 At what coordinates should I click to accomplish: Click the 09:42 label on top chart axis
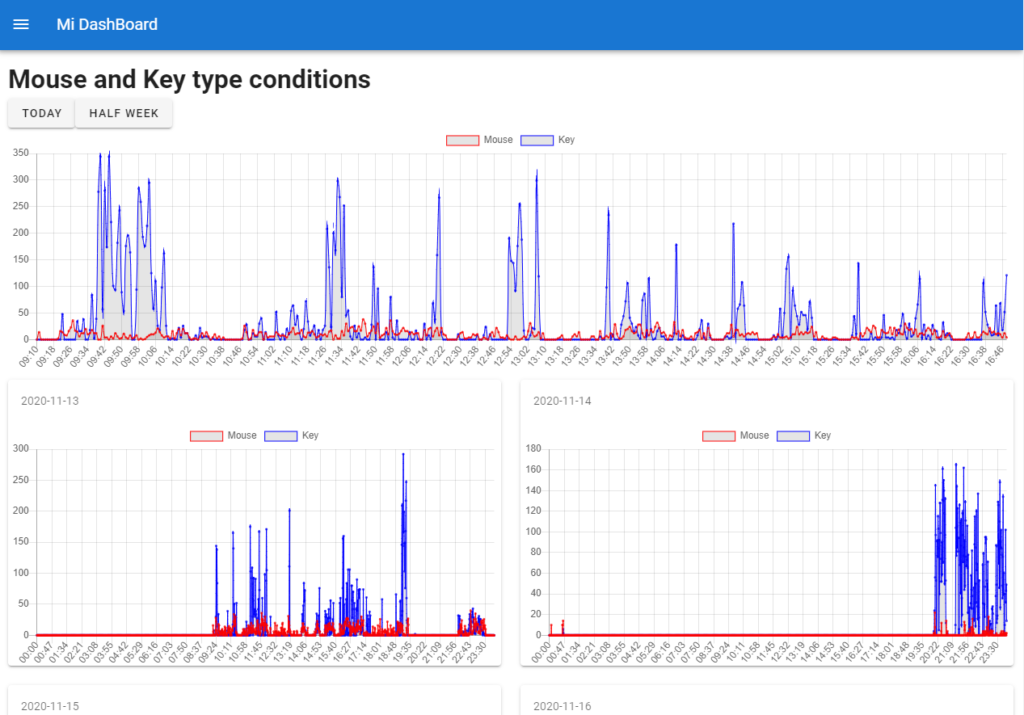(94, 357)
